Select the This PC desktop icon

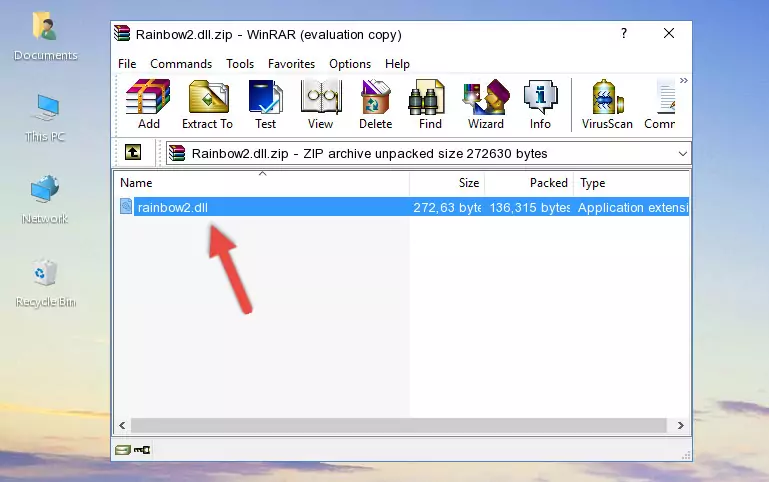tap(45, 118)
